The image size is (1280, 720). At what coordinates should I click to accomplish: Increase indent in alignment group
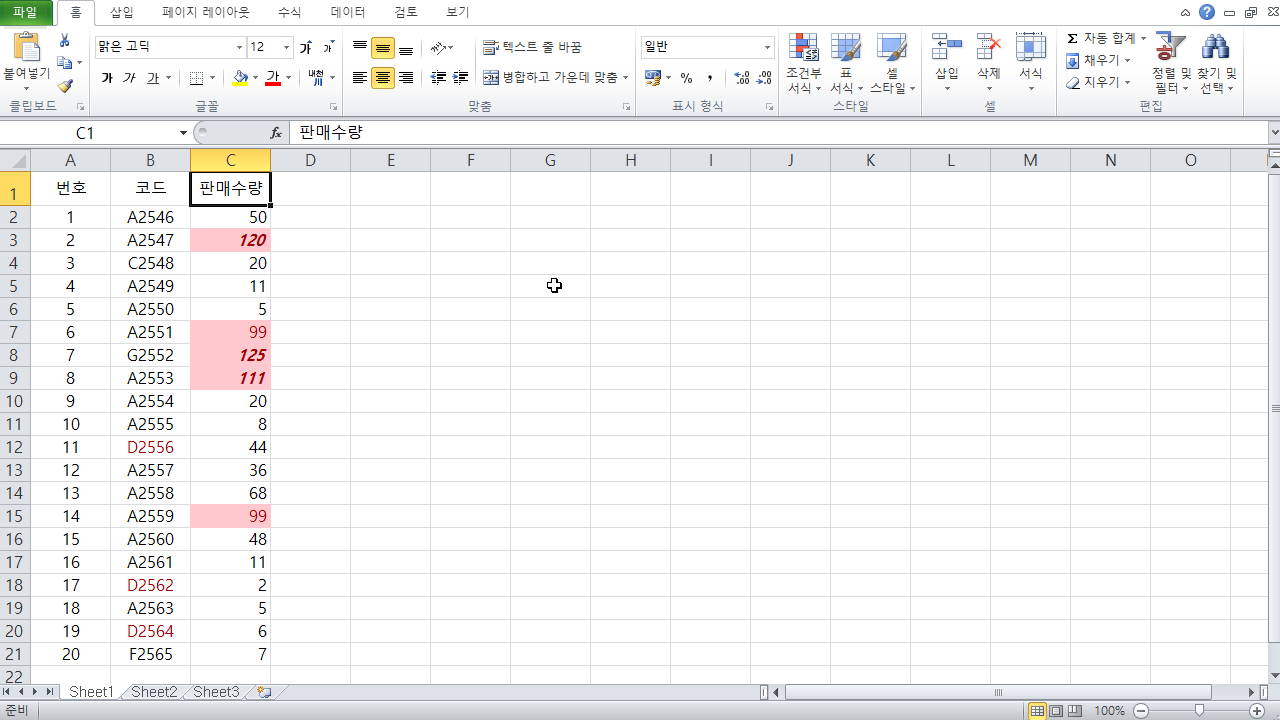click(460, 78)
